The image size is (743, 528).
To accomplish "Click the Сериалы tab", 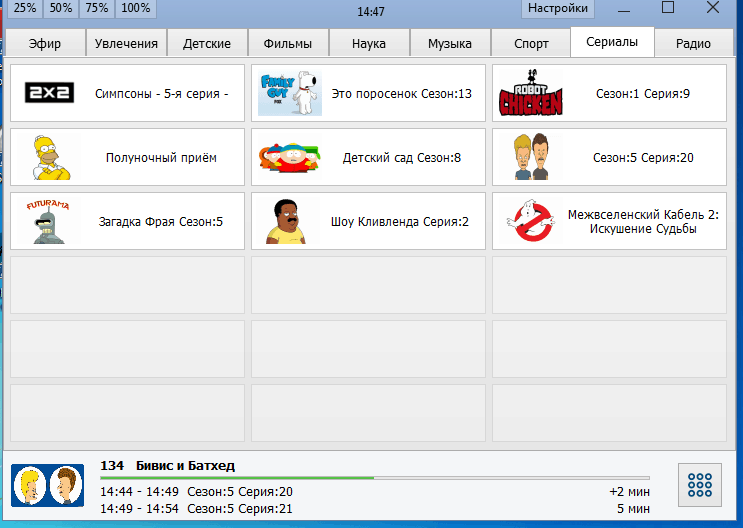I will pyautogui.click(x=612, y=42).
